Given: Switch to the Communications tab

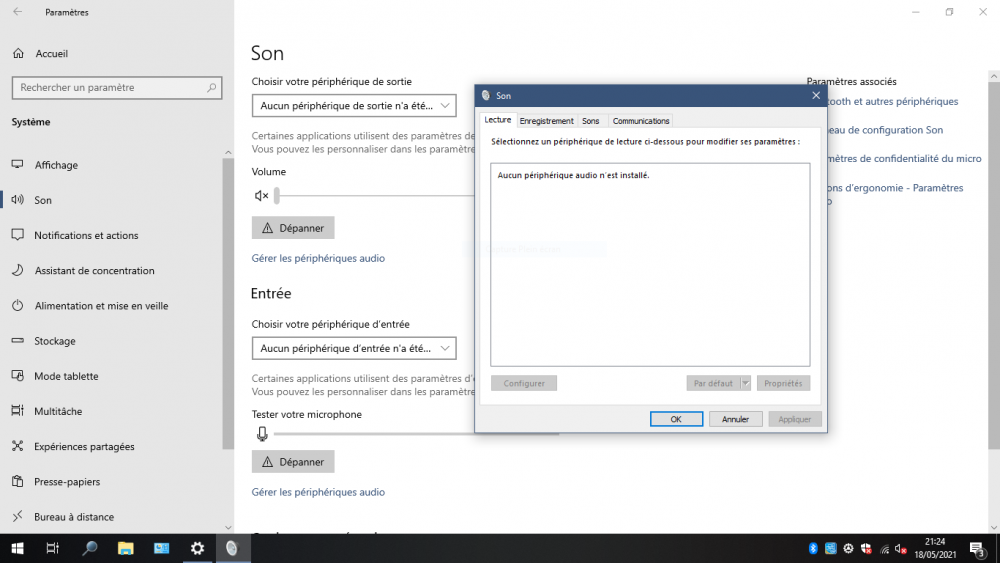Looking at the screenshot, I should [x=641, y=121].
